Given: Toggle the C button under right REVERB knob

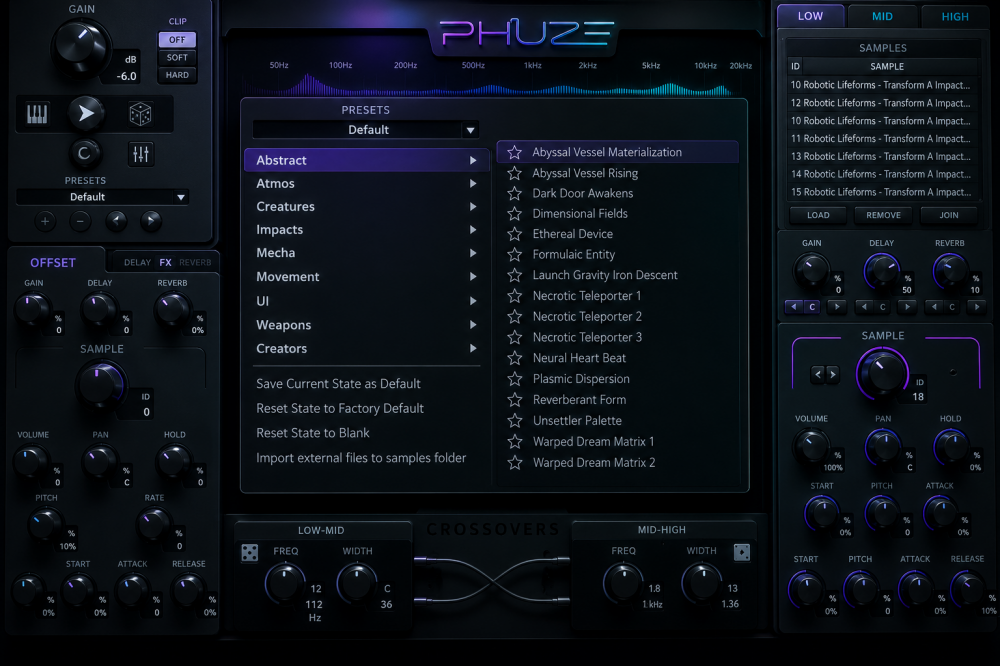Looking at the screenshot, I should (952, 307).
